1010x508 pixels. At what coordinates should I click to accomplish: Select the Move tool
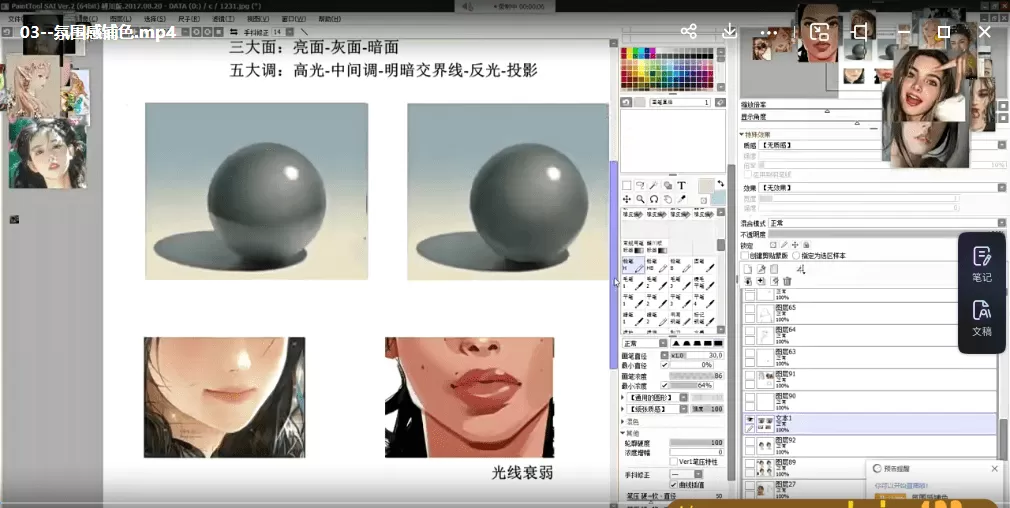627,199
